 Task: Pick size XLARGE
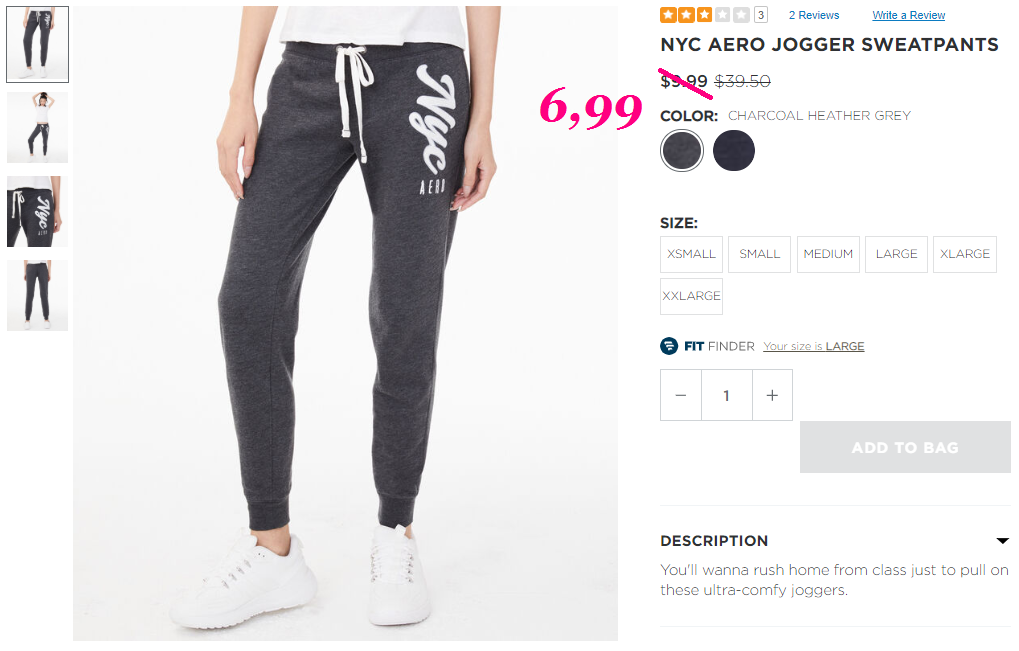click(x=965, y=254)
